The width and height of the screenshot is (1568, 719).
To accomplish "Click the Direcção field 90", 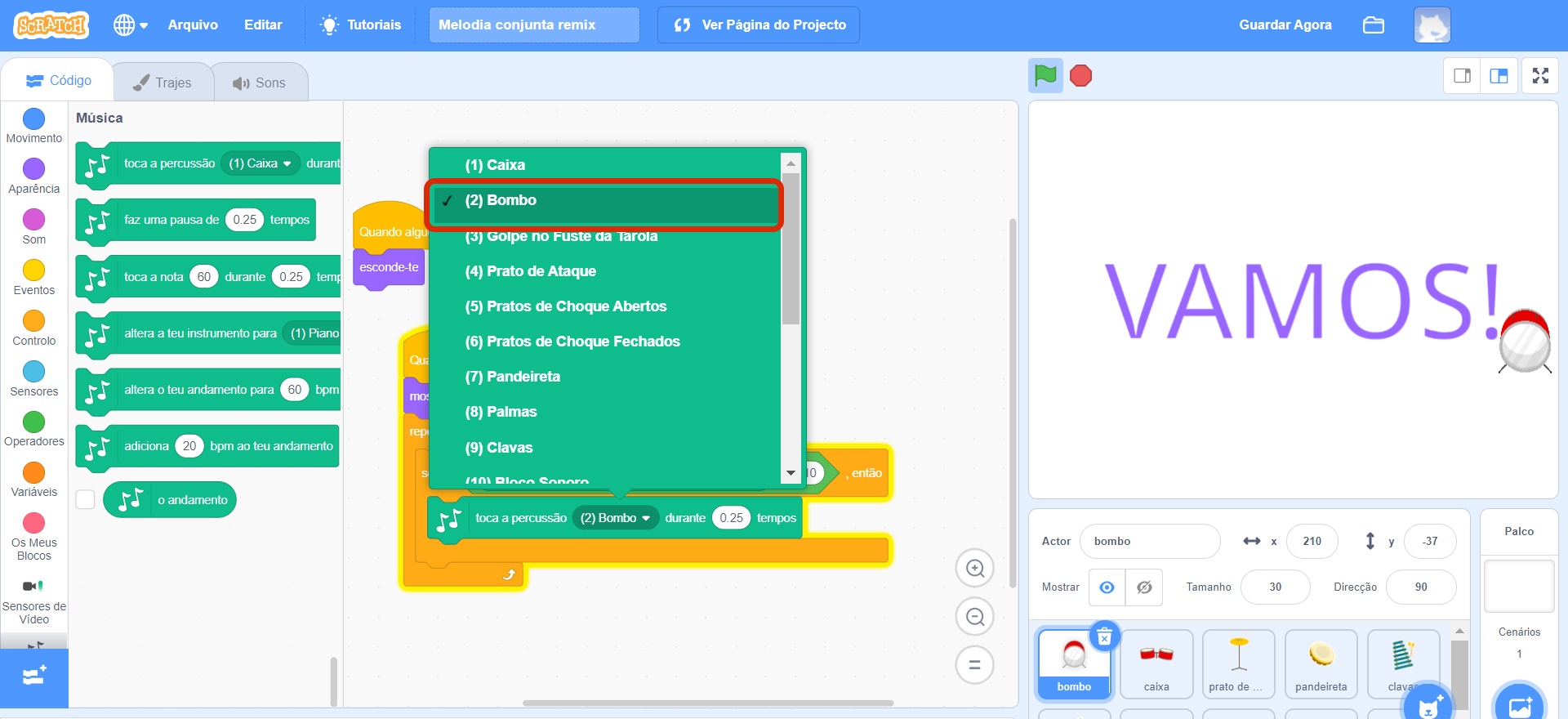I will (1421, 587).
